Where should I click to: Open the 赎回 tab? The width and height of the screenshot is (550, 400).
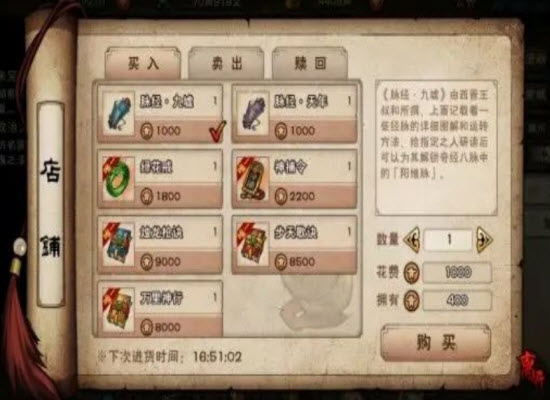coord(310,63)
